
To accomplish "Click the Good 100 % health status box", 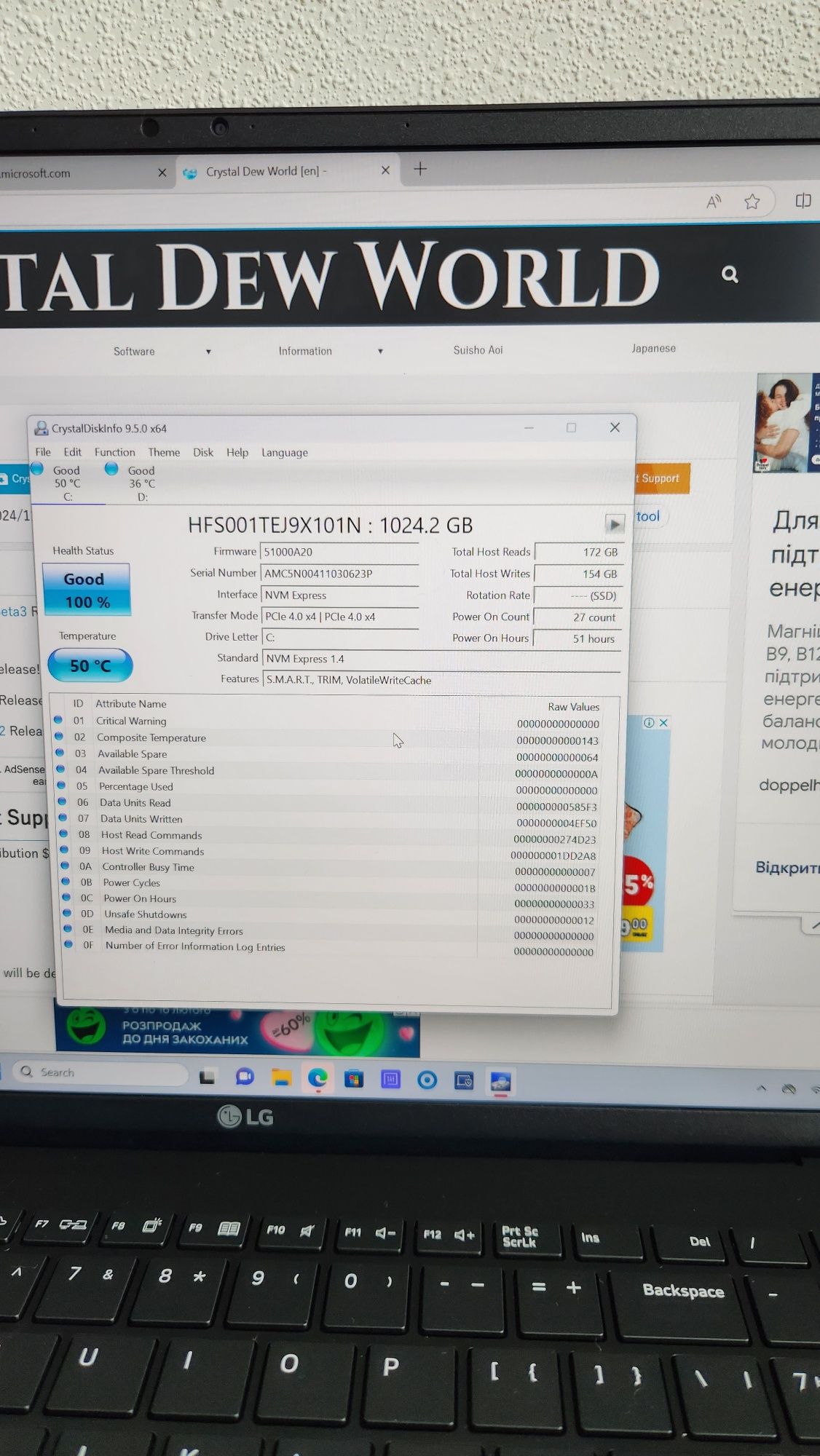I will (87, 590).
